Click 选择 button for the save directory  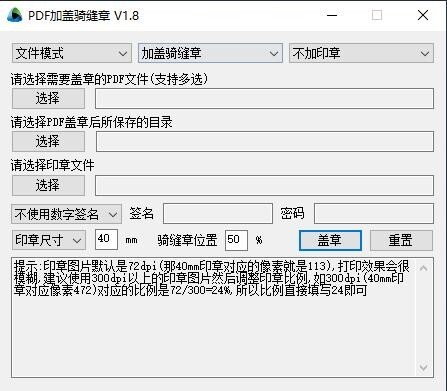coord(48,141)
